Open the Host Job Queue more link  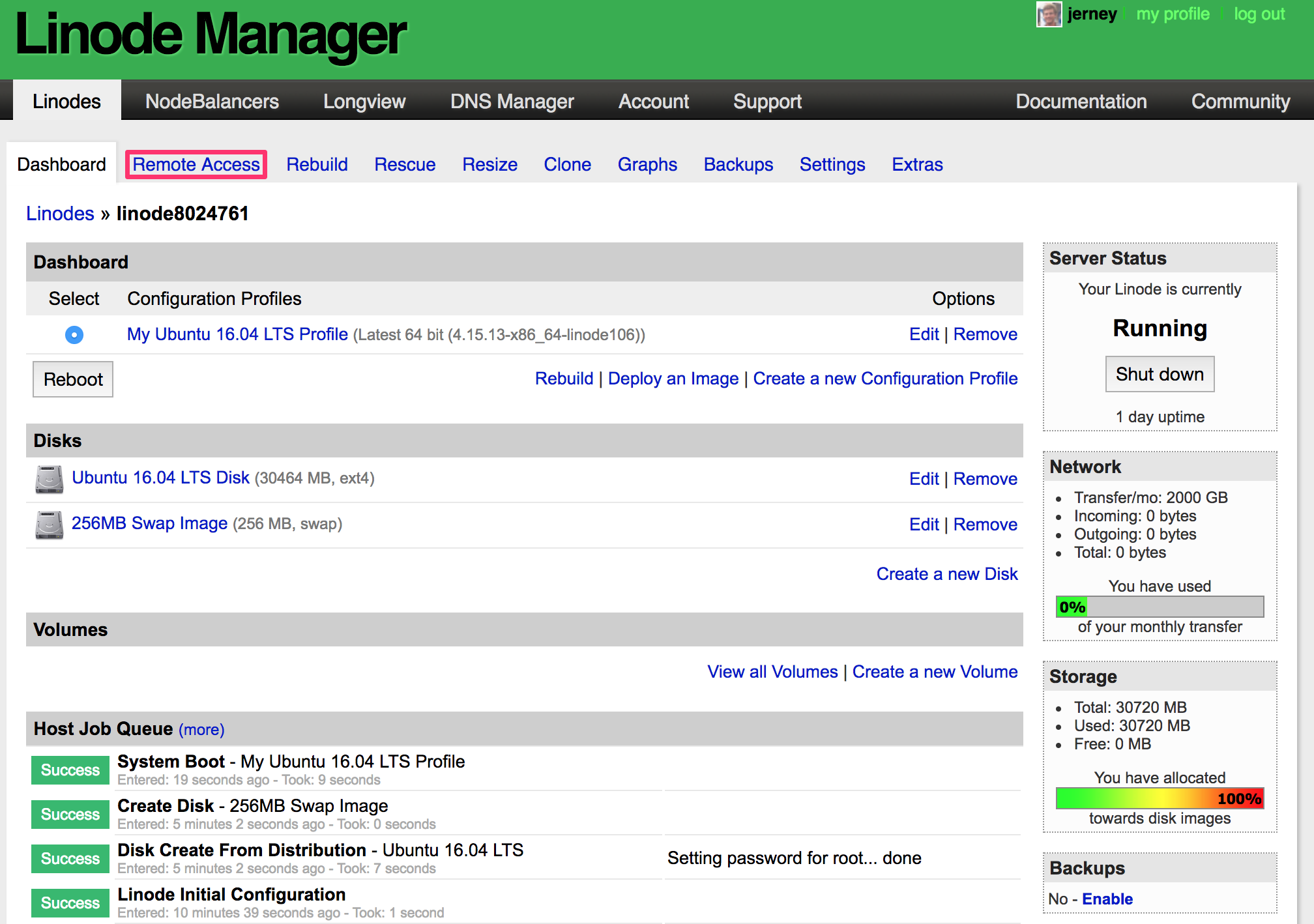point(201,729)
